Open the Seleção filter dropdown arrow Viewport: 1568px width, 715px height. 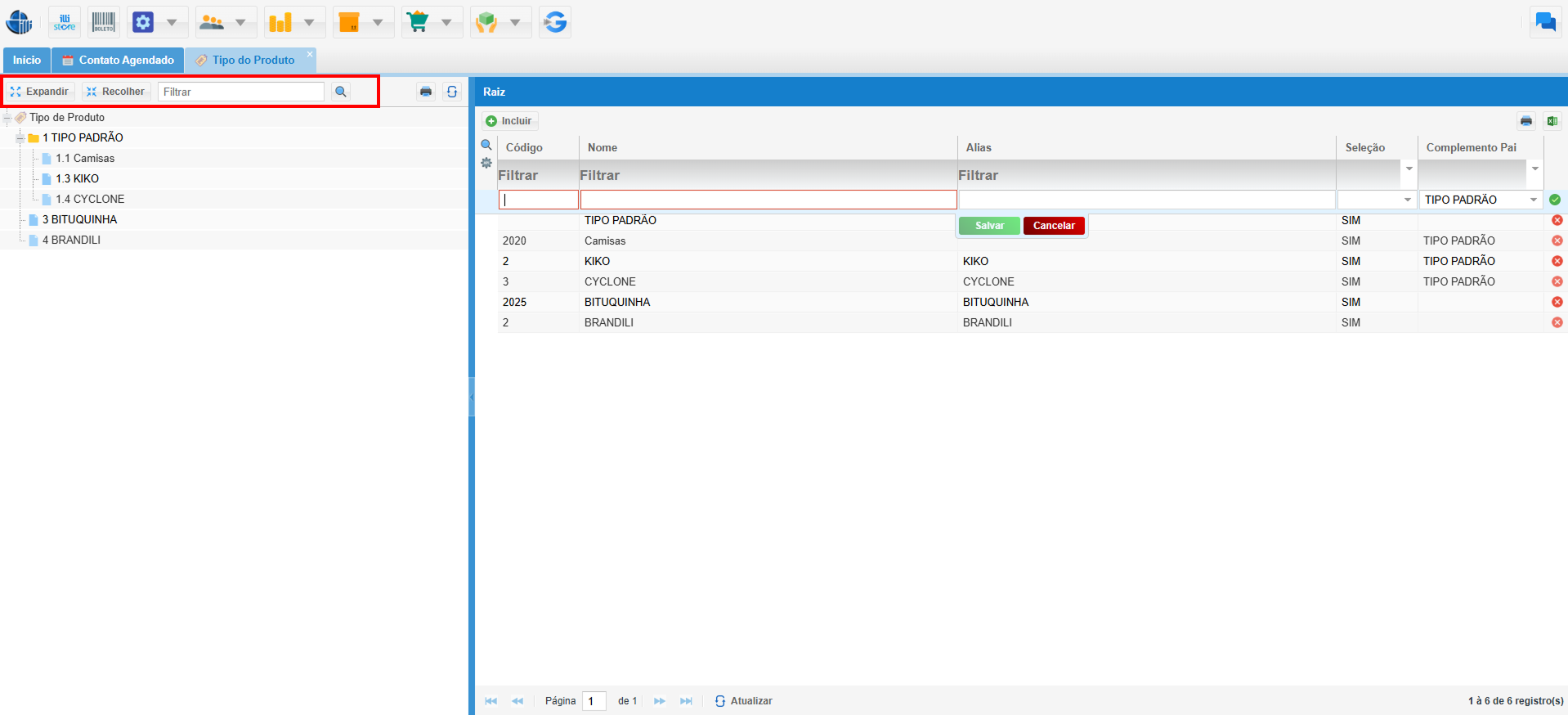point(1409,169)
